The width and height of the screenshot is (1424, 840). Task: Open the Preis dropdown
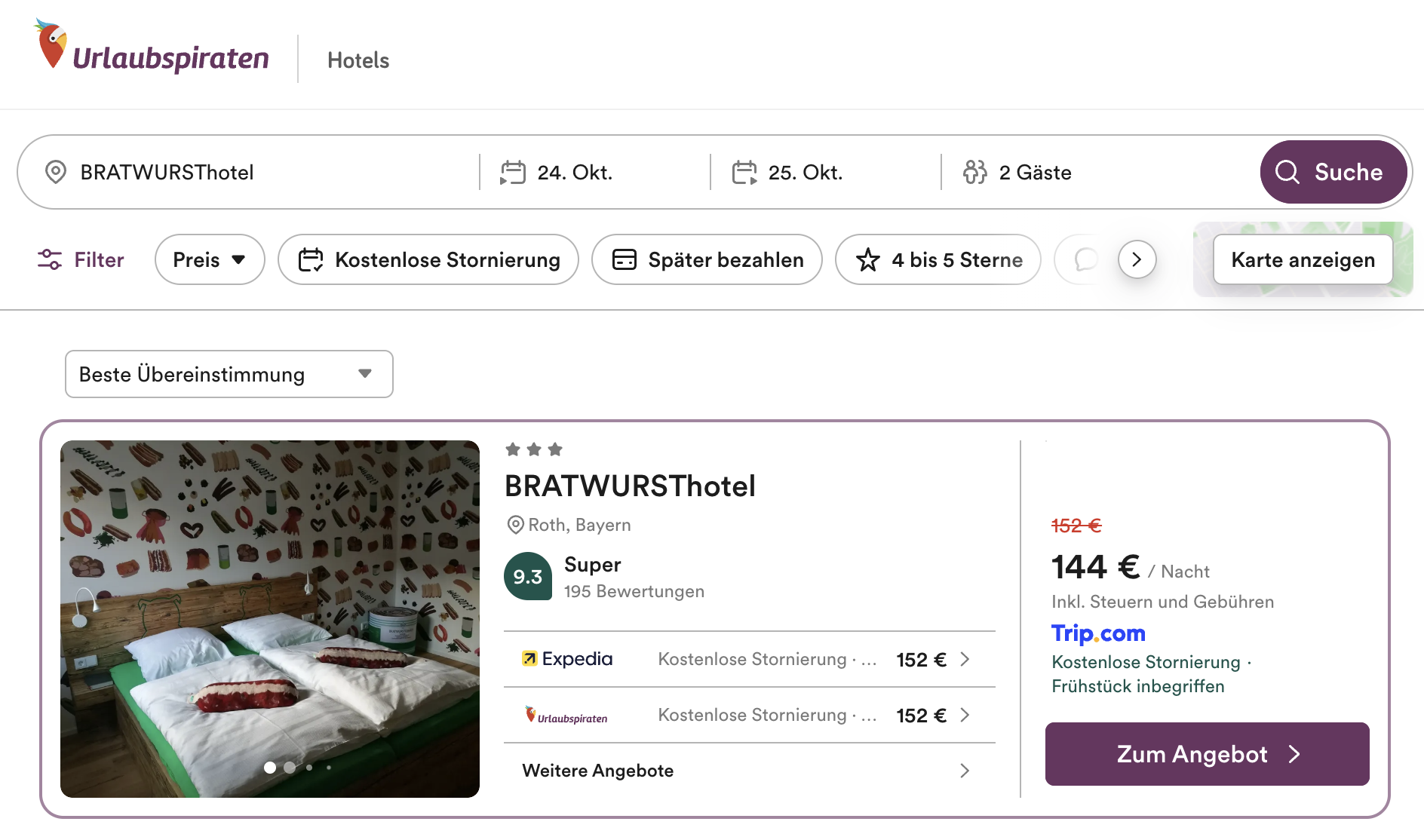(210, 259)
